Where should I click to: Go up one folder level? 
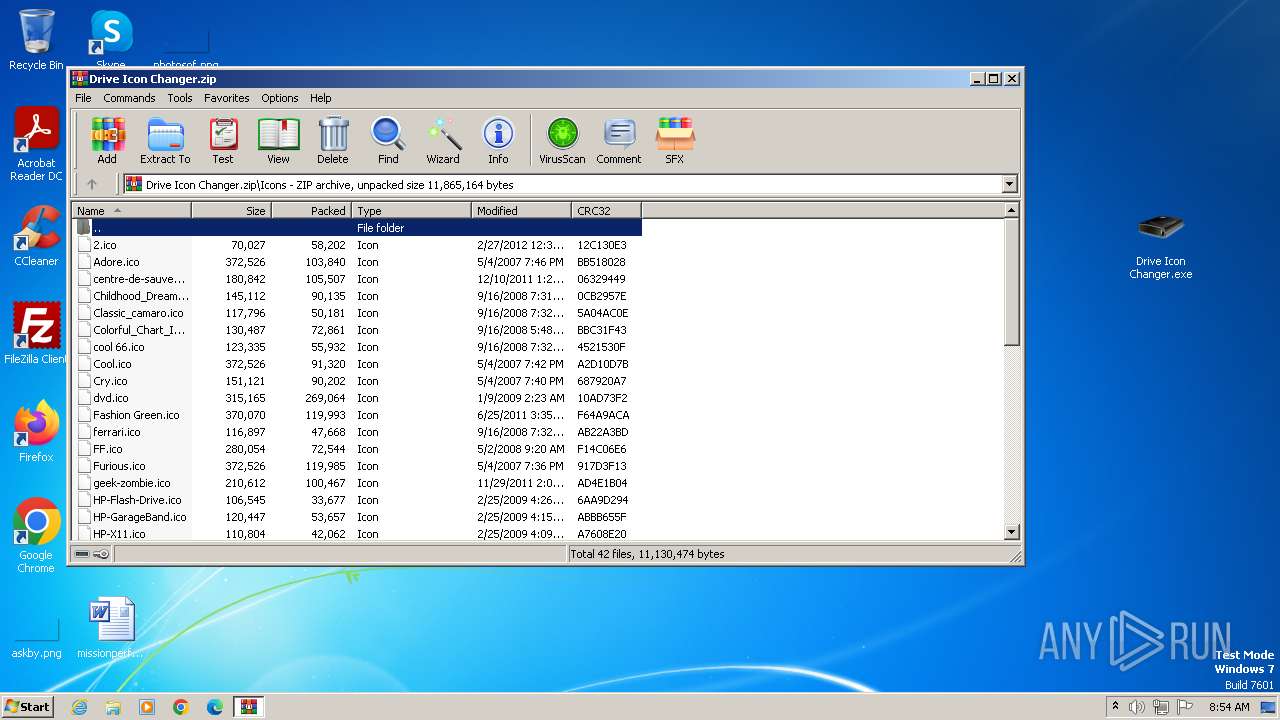pyautogui.click(x=92, y=184)
